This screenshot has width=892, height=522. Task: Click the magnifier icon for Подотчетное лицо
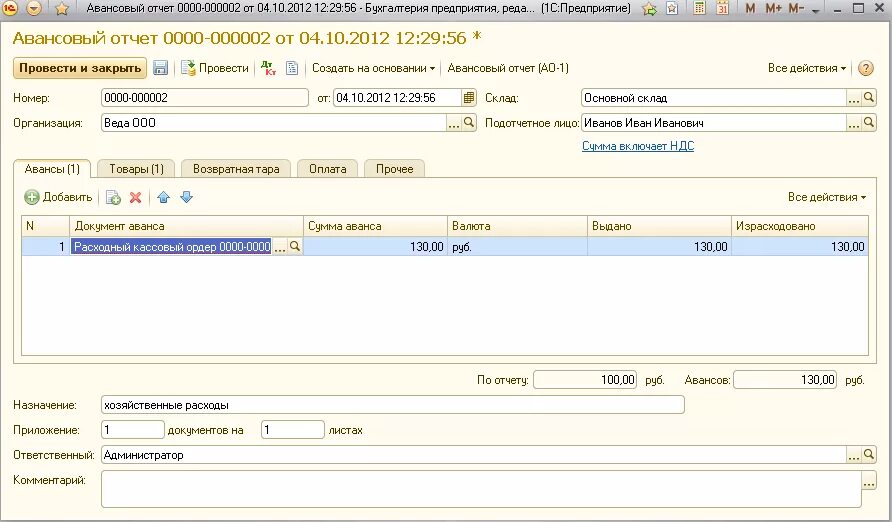pyautogui.click(x=869, y=123)
